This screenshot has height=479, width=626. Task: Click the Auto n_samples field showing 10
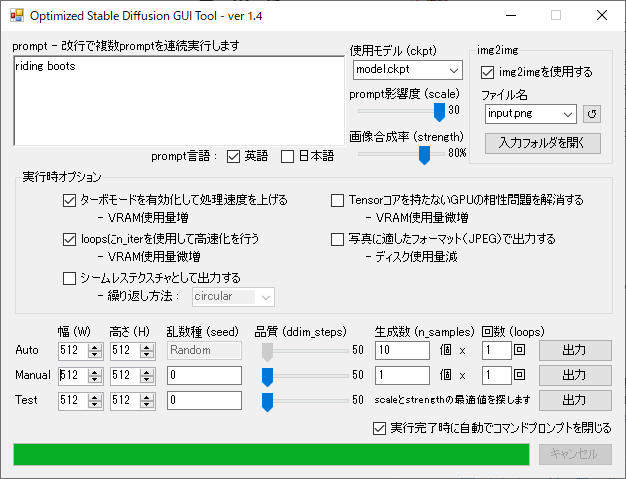coord(402,350)
